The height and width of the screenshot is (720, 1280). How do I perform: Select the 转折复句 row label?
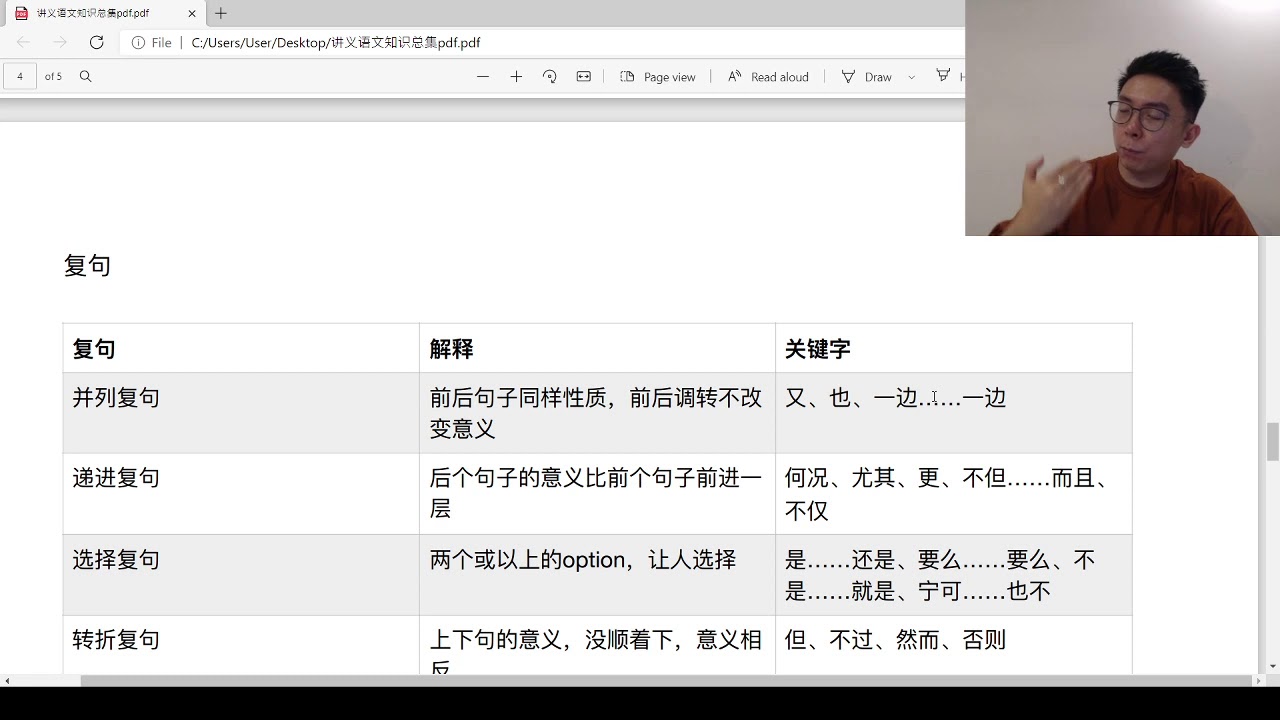click(116, 639)
